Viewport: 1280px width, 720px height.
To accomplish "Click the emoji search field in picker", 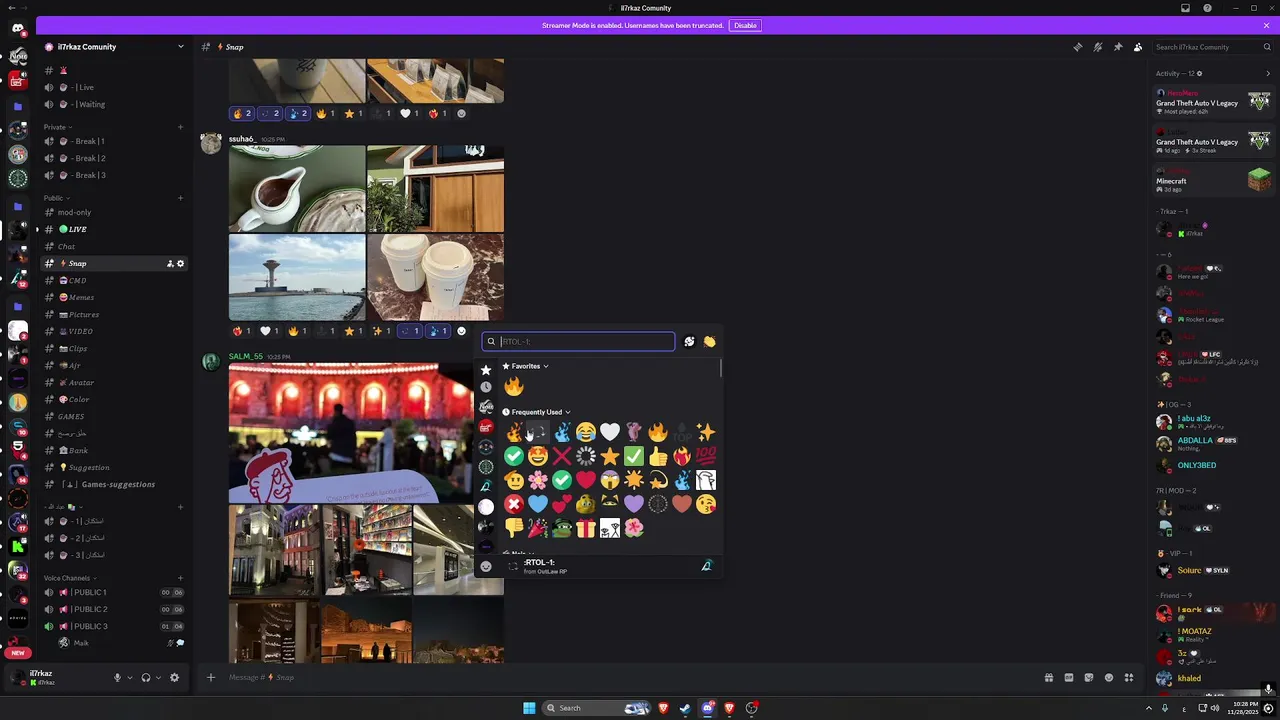I will point(578,341).
